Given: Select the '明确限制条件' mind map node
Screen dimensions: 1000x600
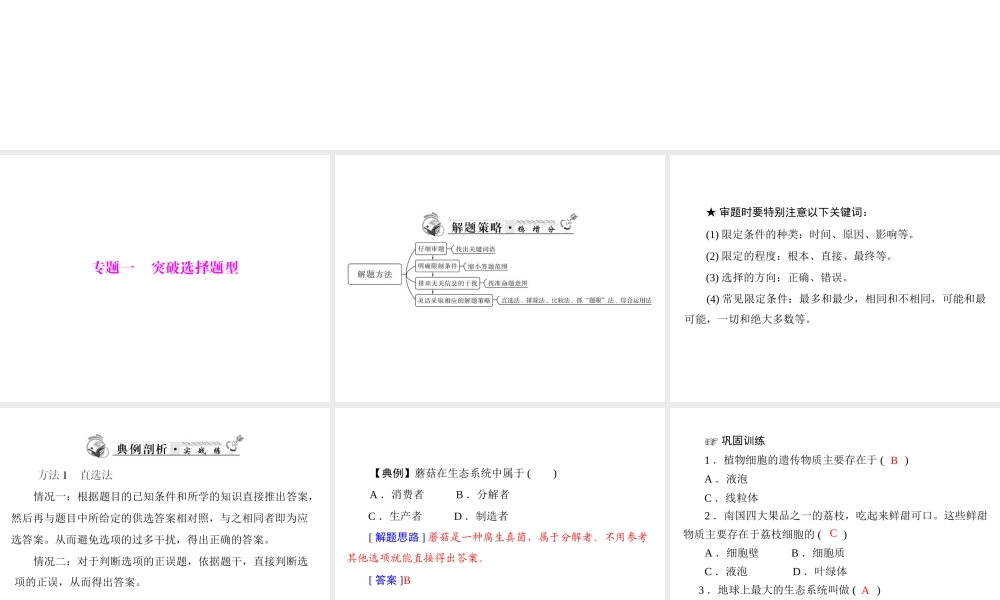Looking at the screenshot, I should click(438, 266).
